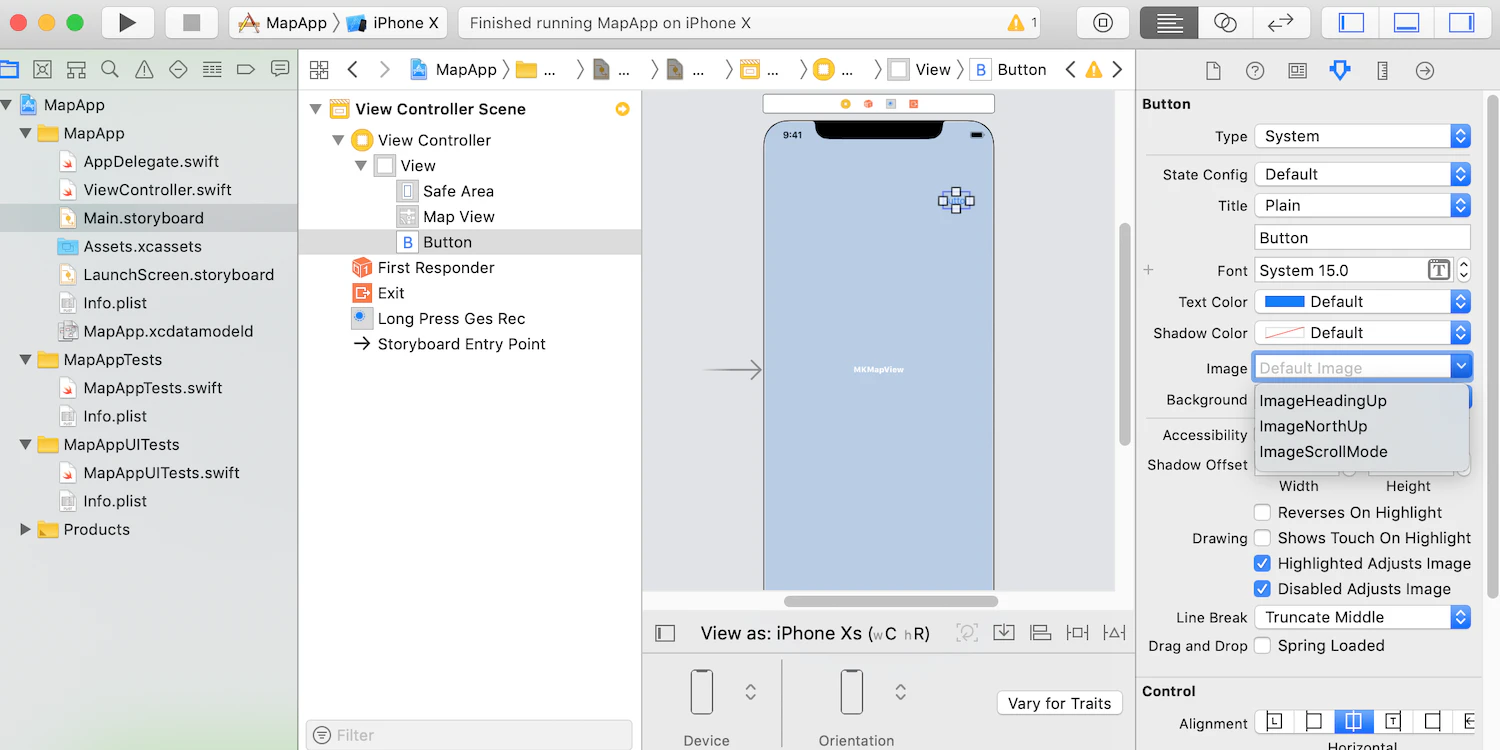Screen dimensions: 1500x750
Task: Click the Run (play) button
Action: click(127, 22)
